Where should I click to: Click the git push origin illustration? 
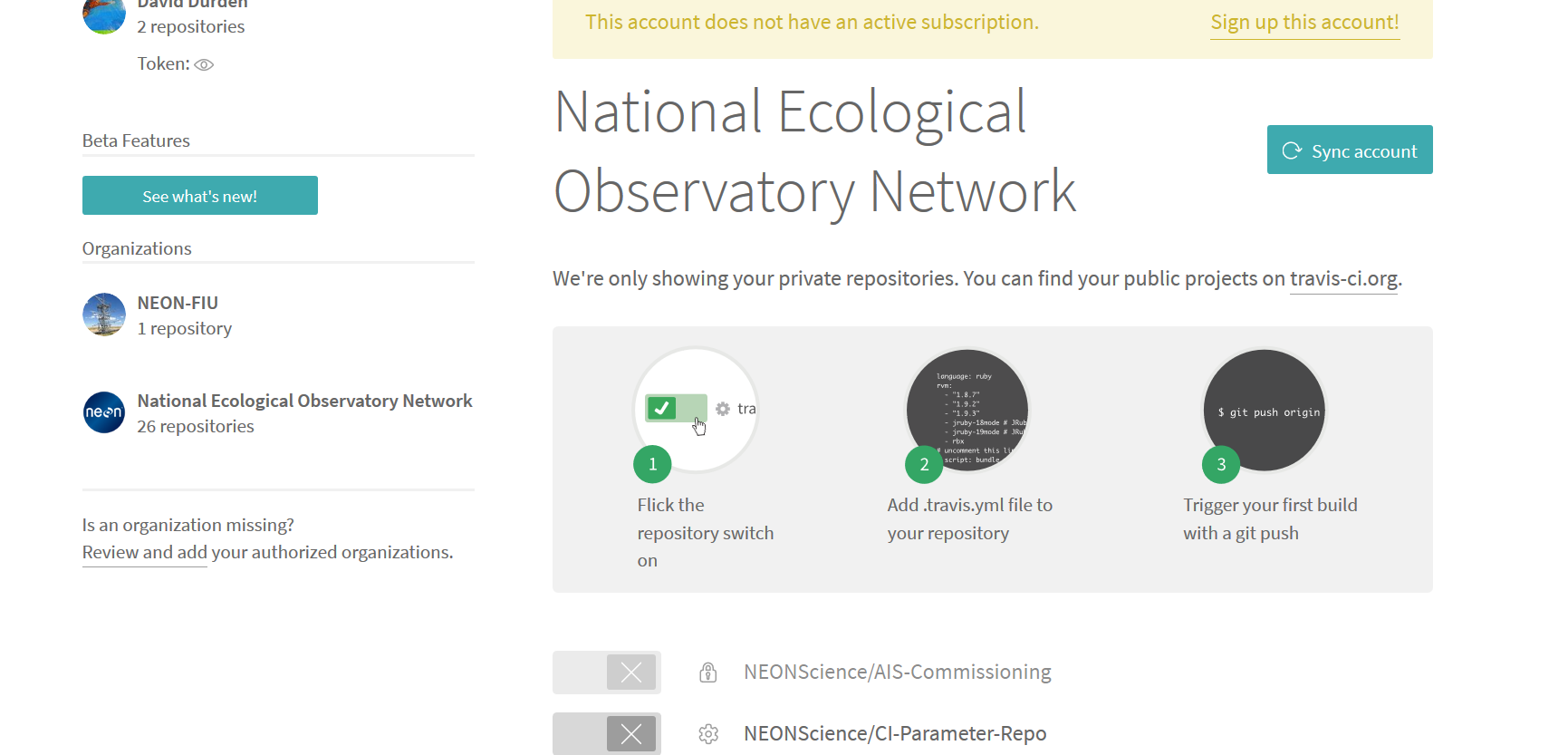[x=1265, y=410]
